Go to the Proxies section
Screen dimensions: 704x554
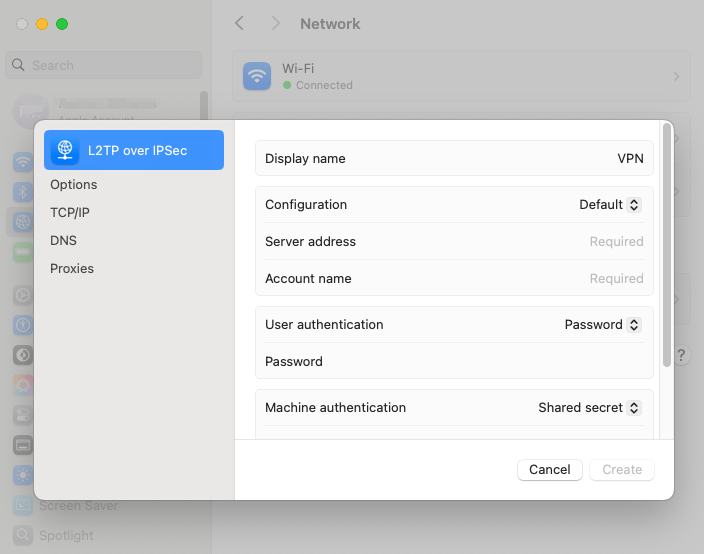point(72,268)
